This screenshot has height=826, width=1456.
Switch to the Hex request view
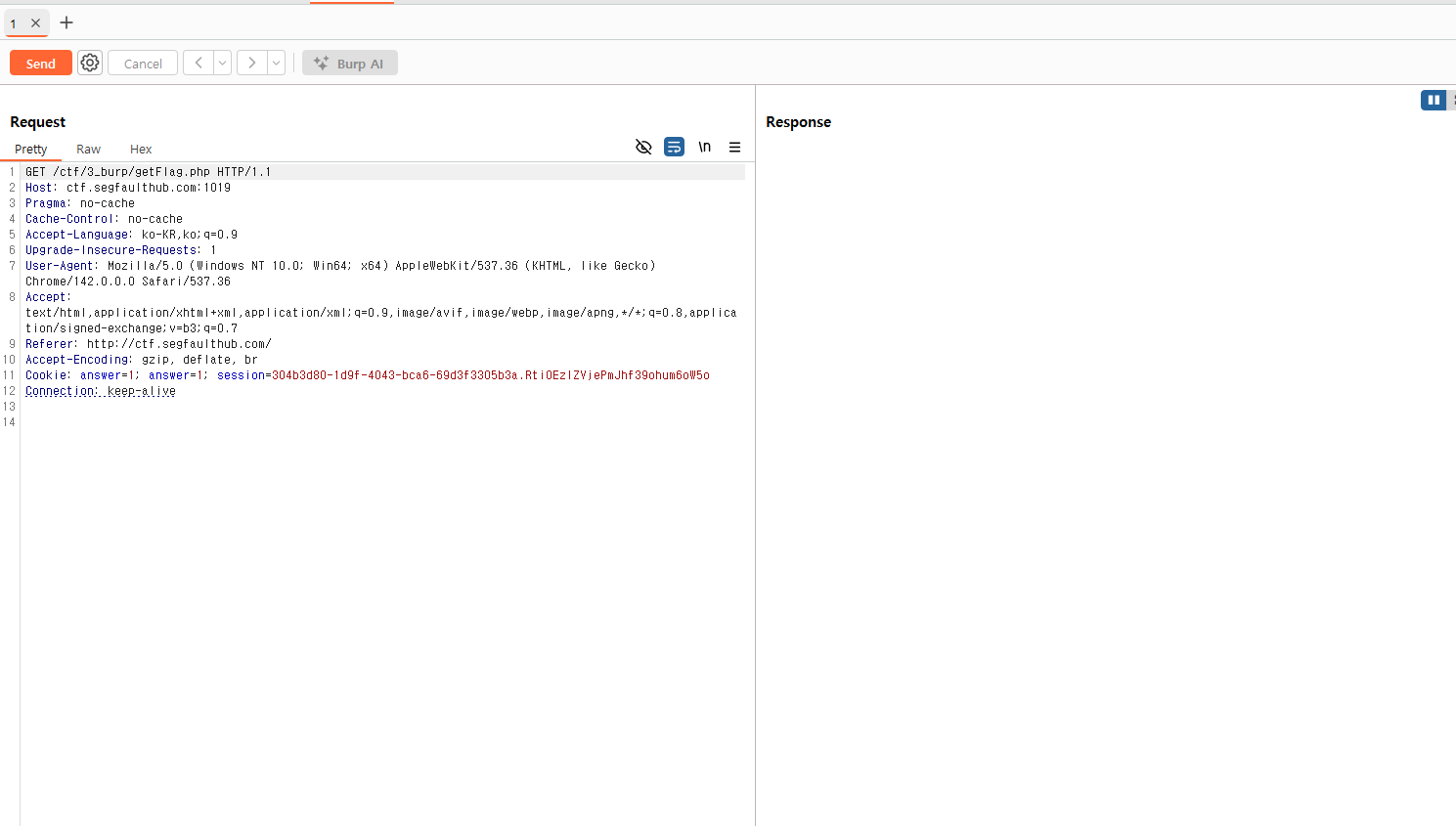pyautogui.click(x=141, y=150)
